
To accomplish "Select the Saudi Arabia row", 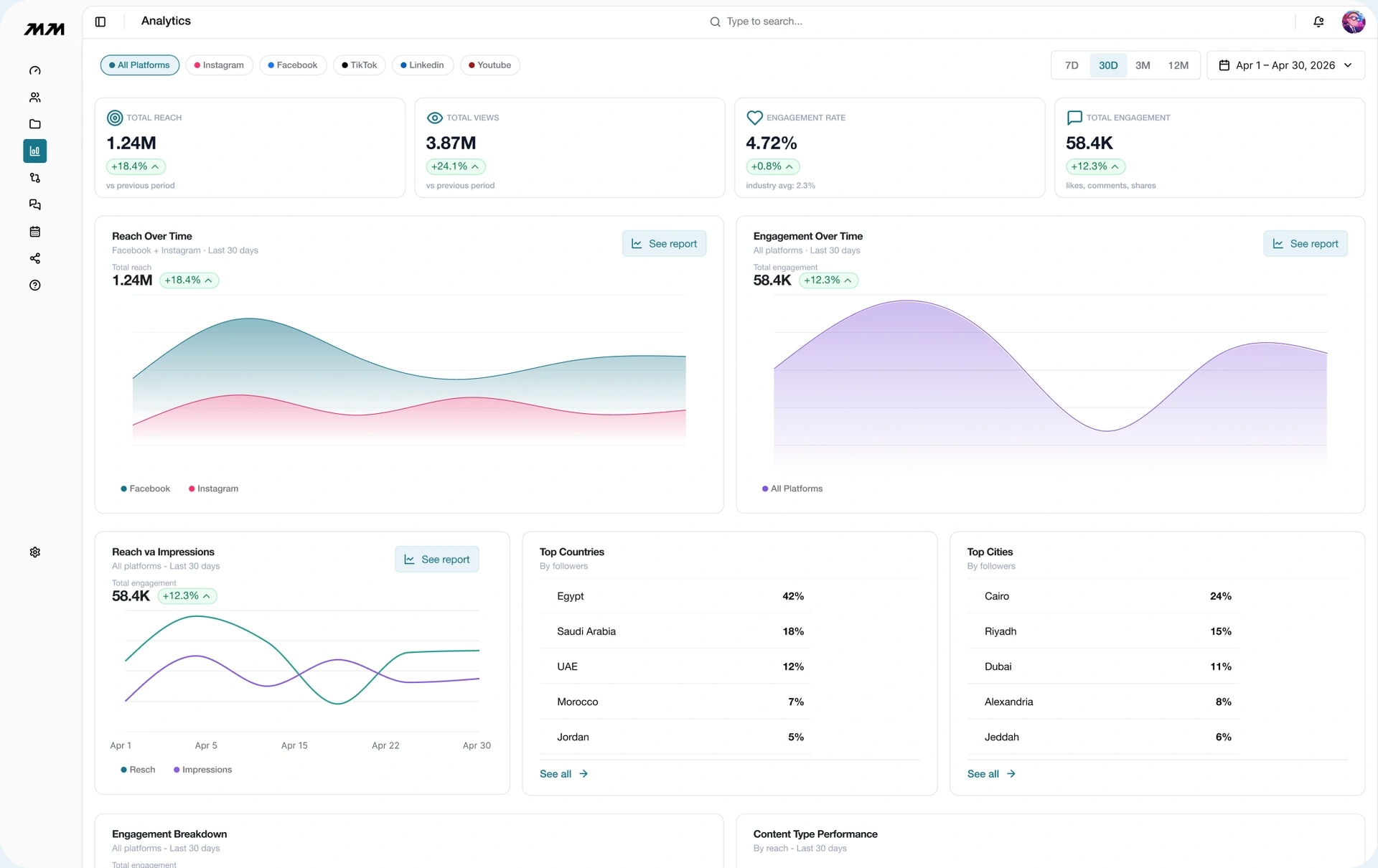I will (675, 631).
